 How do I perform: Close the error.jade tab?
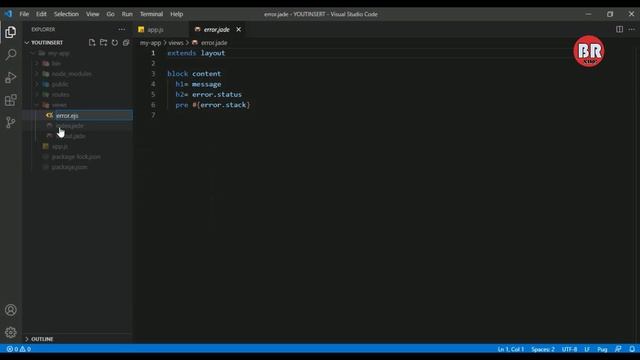238,29
